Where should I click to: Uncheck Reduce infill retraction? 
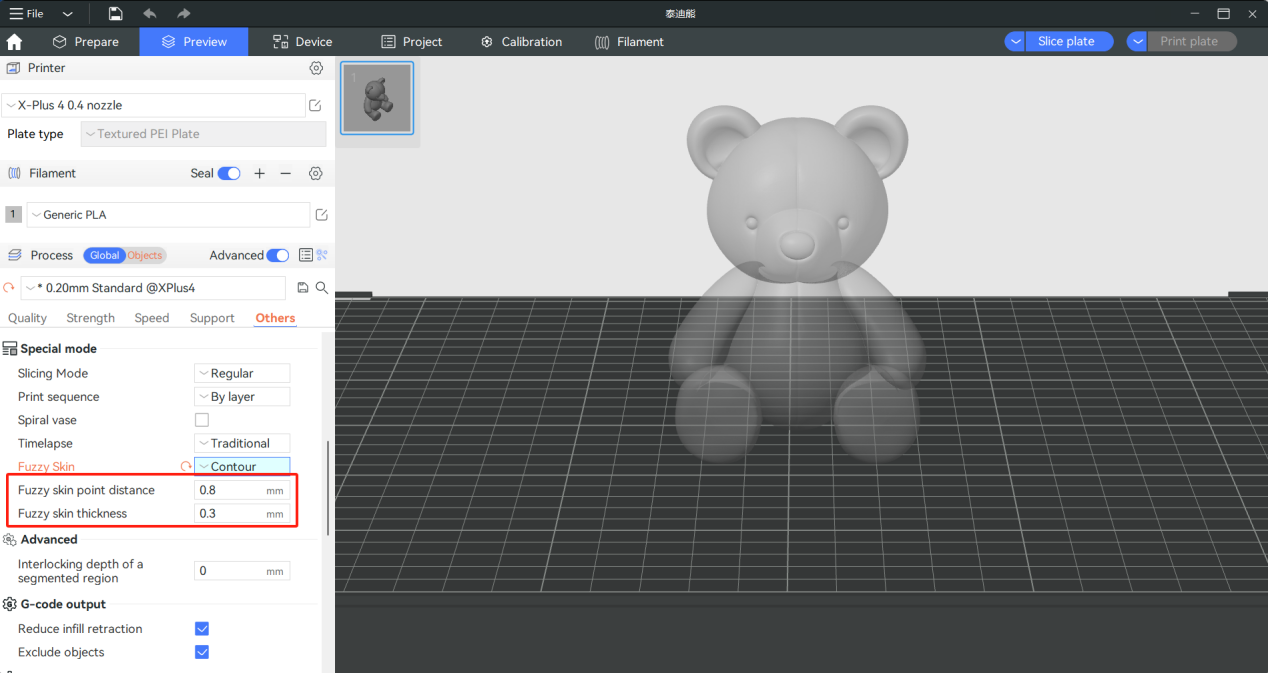click(x=202, y=629)
